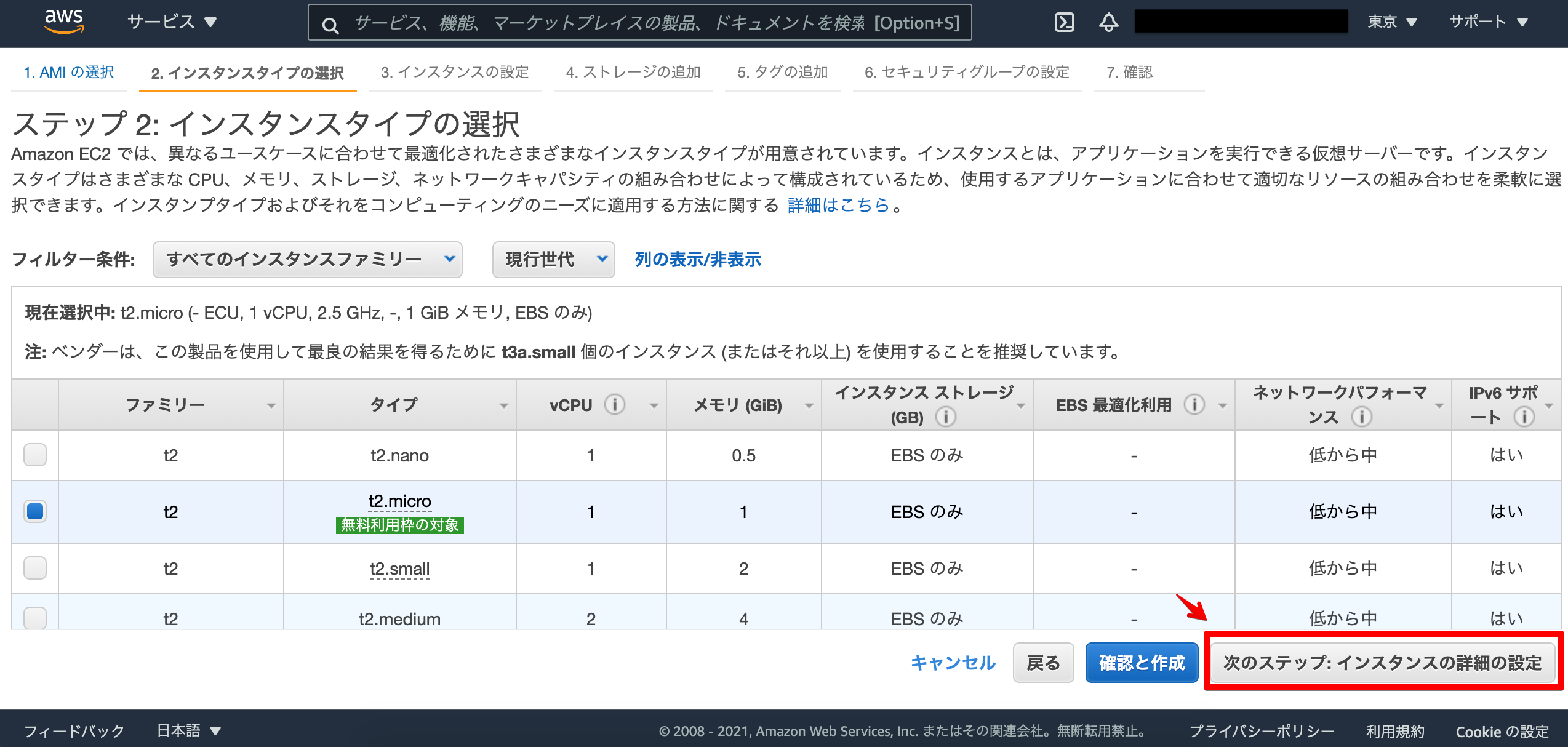Click the キャンセル link
The image size is (1568, 747).
click(x=953, y=663)
